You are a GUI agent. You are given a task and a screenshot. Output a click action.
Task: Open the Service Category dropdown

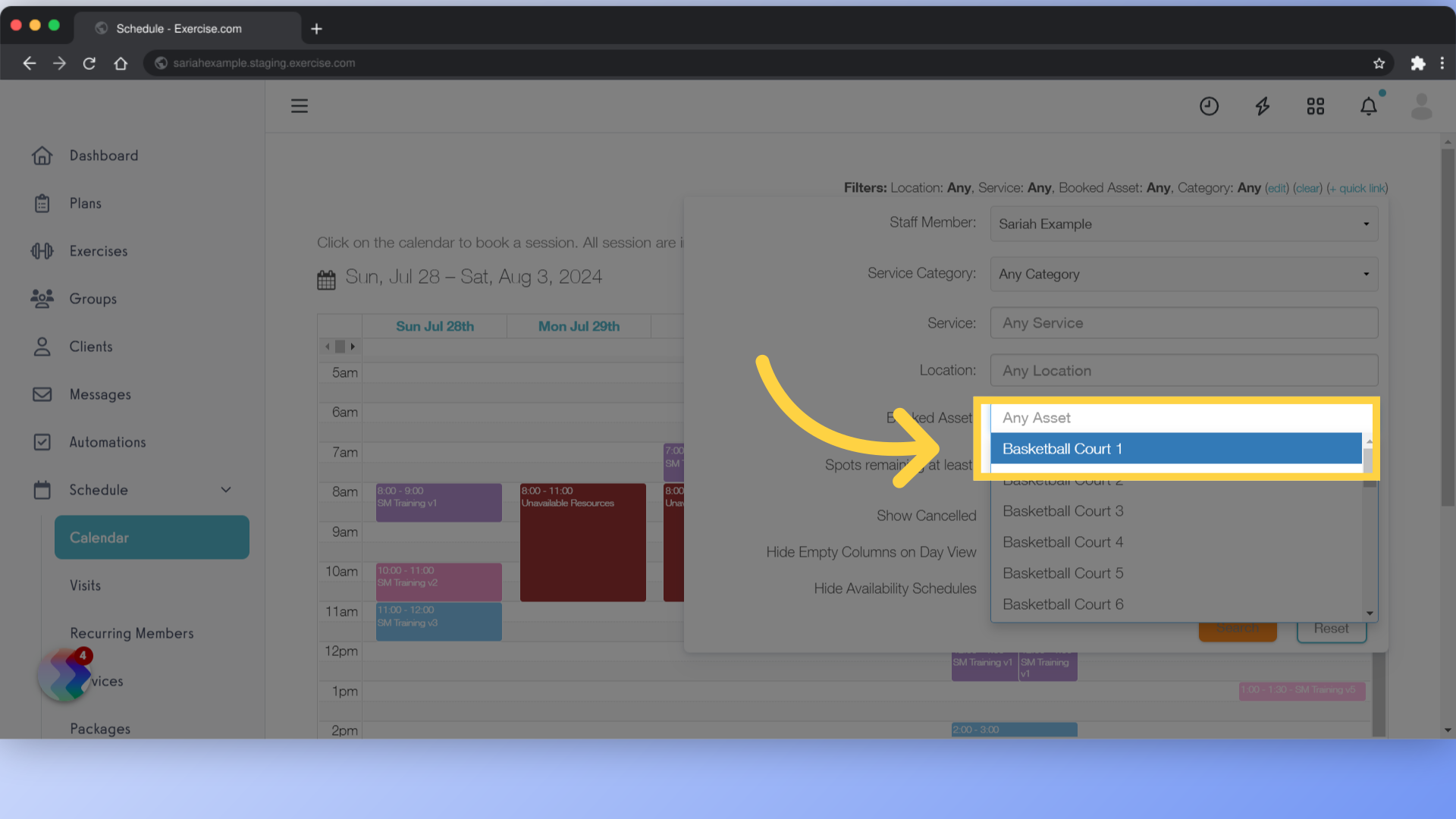1184,275
